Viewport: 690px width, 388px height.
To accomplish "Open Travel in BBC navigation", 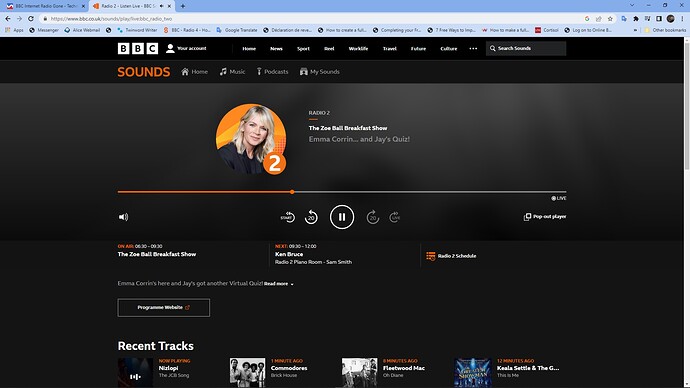I will (x=389, y=49).
